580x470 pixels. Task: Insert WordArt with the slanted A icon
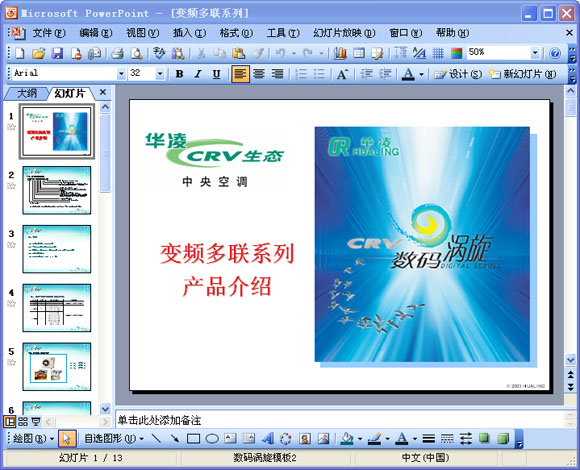(267, 439)
